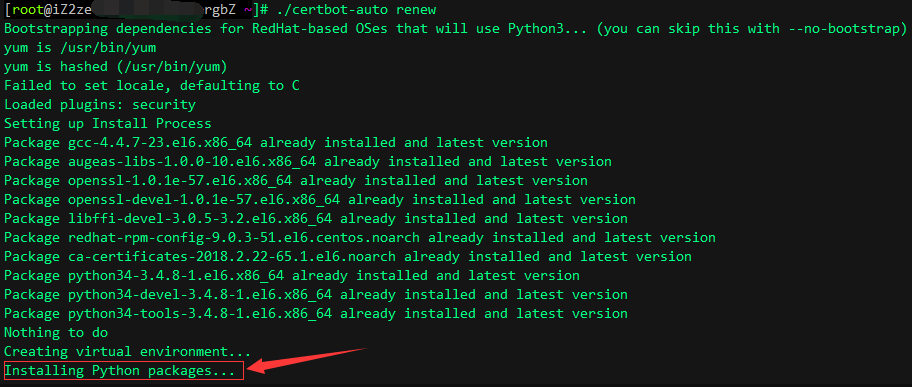
Task: Click the python34-tools package line
Action: 316,314
